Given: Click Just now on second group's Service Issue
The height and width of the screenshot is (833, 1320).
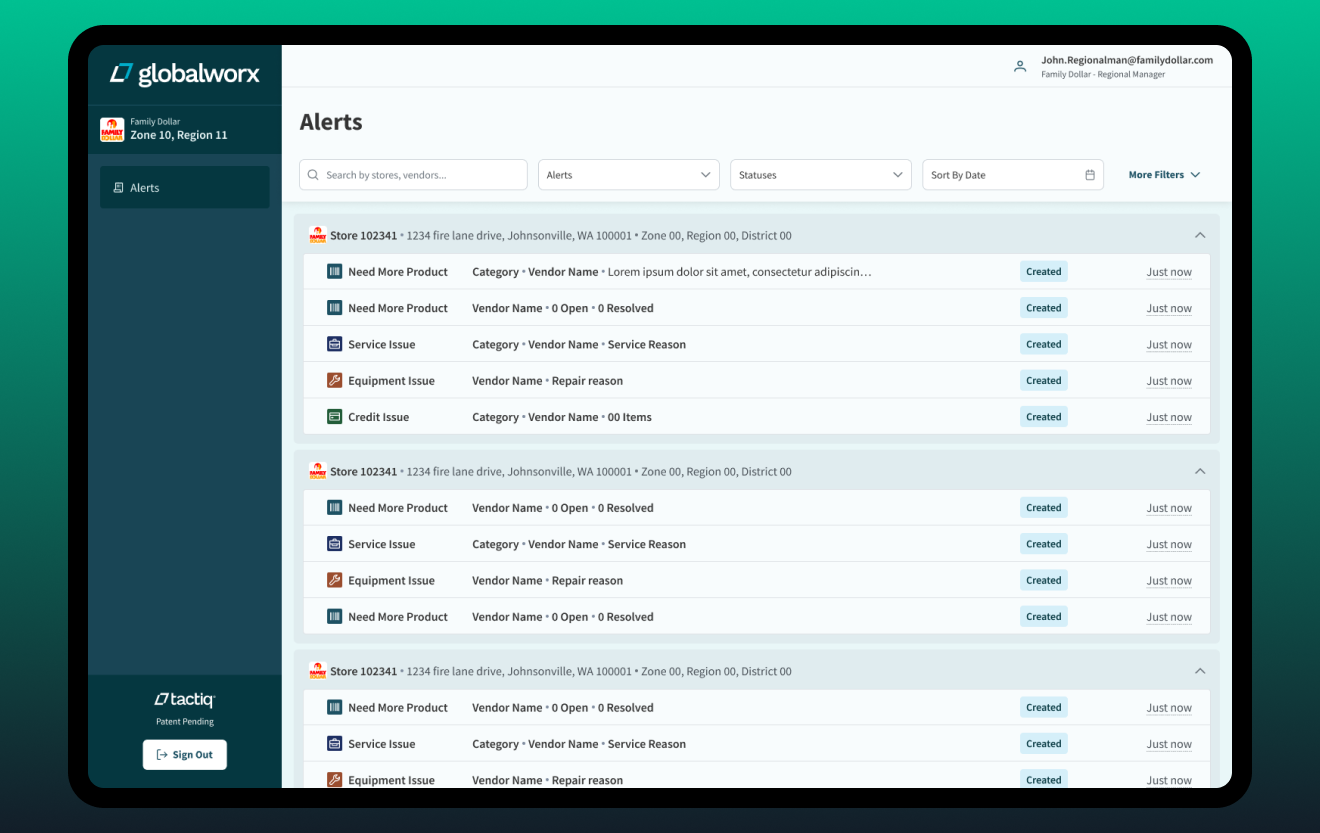Looking at the screenshot, I should tap(1169, 544).
